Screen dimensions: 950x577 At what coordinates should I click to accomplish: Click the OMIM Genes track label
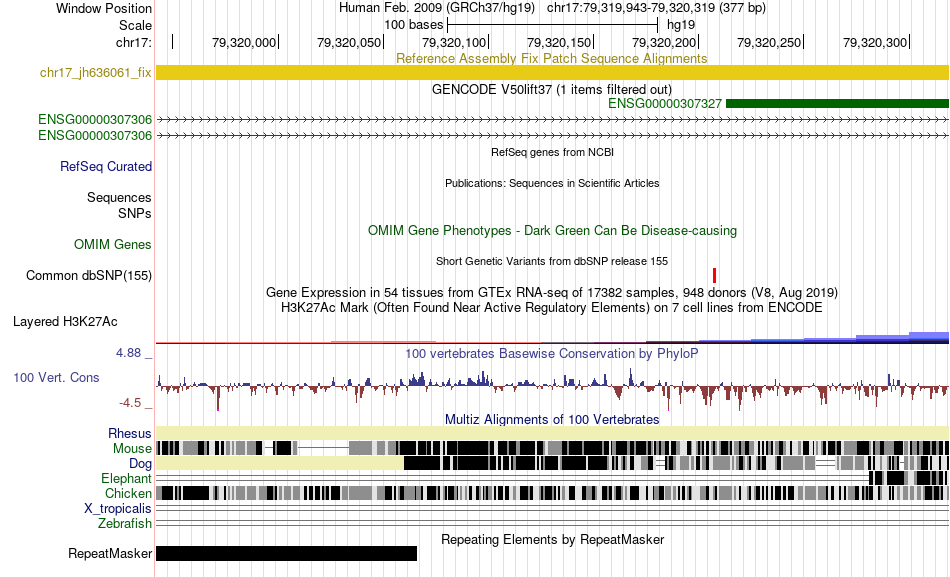tap(113, 245)
